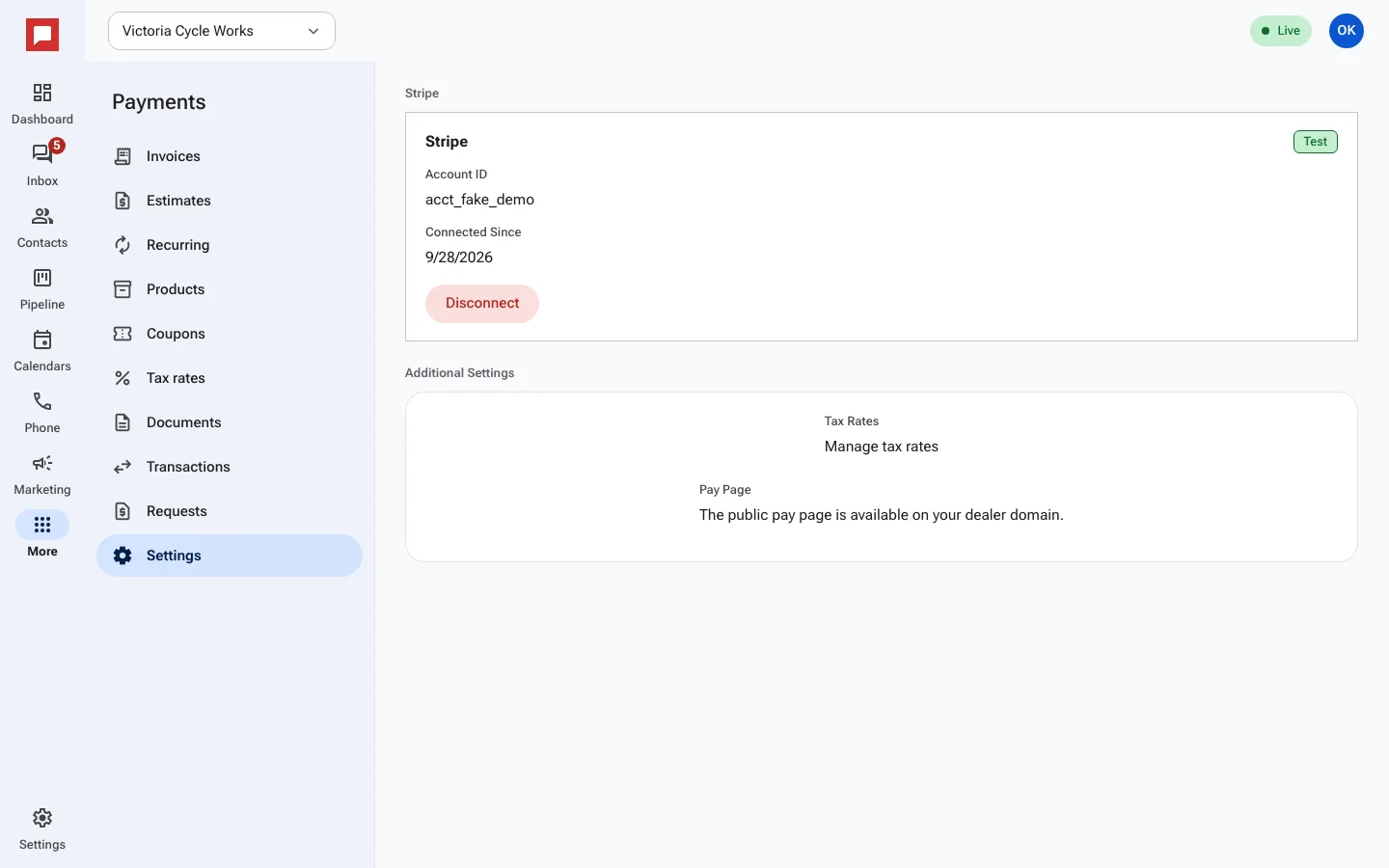Click the public pay page description text
Viewport: 1389px width, 868px height.
(x=882, y=515)
